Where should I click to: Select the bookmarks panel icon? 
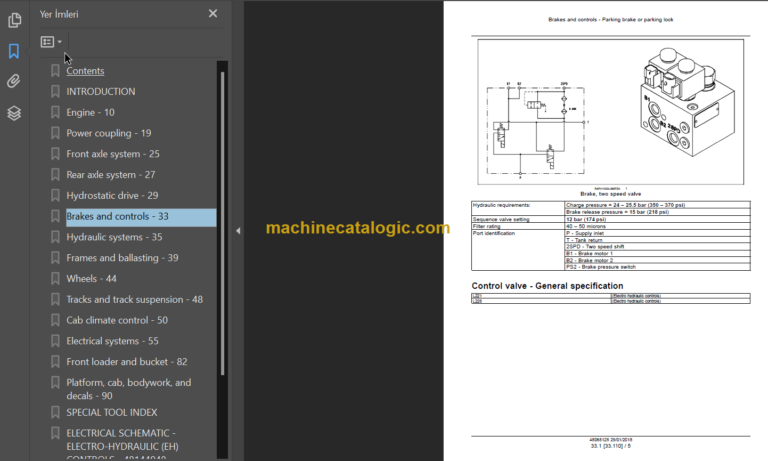tap(14, 51)
